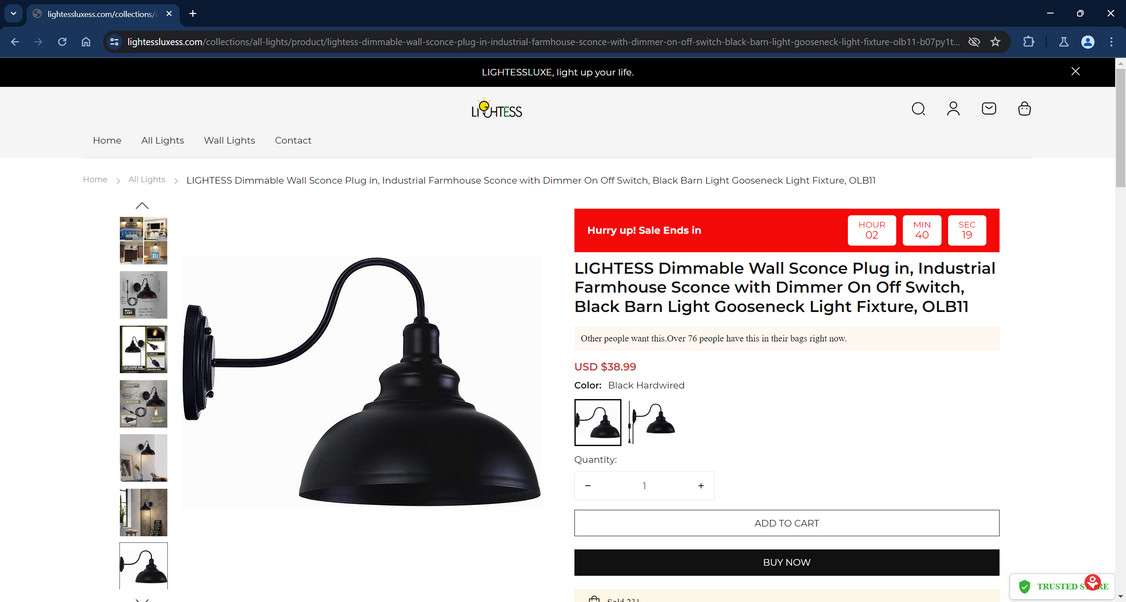Click the ADD TO CART button
The image size is (1126, 602).
786,523
